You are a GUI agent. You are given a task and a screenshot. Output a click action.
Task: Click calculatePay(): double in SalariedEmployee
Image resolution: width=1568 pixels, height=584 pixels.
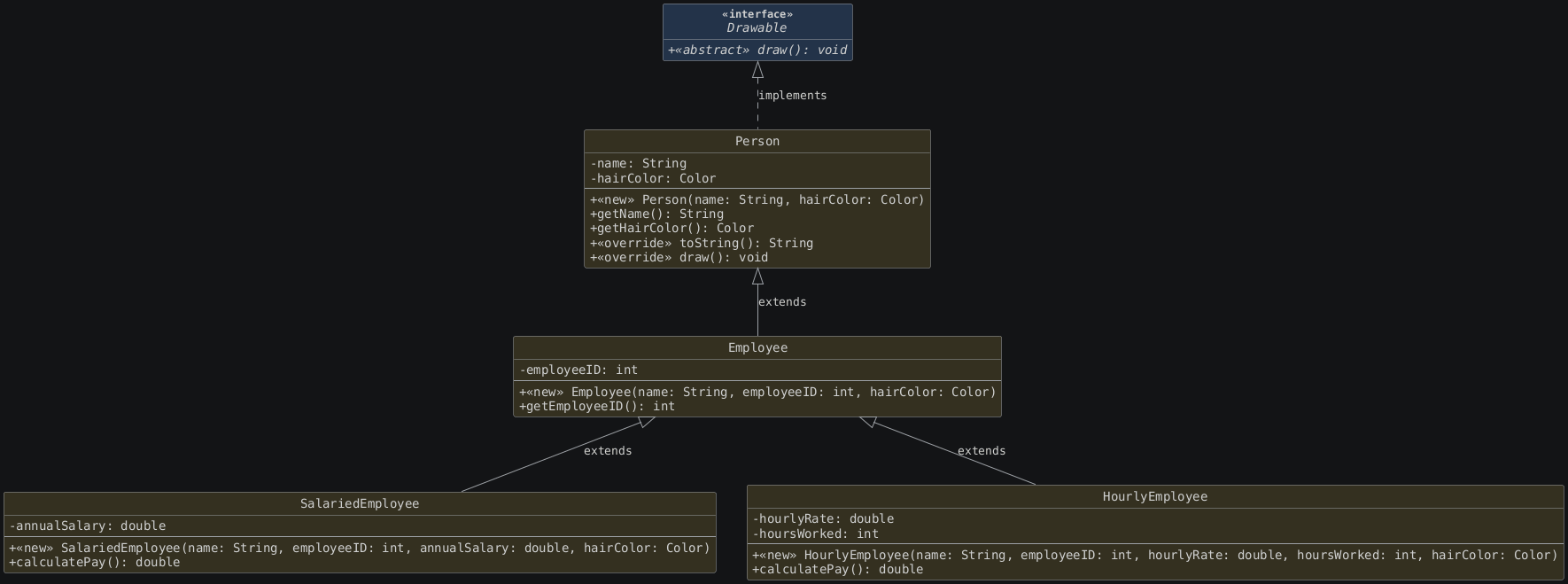coord(95,563)
